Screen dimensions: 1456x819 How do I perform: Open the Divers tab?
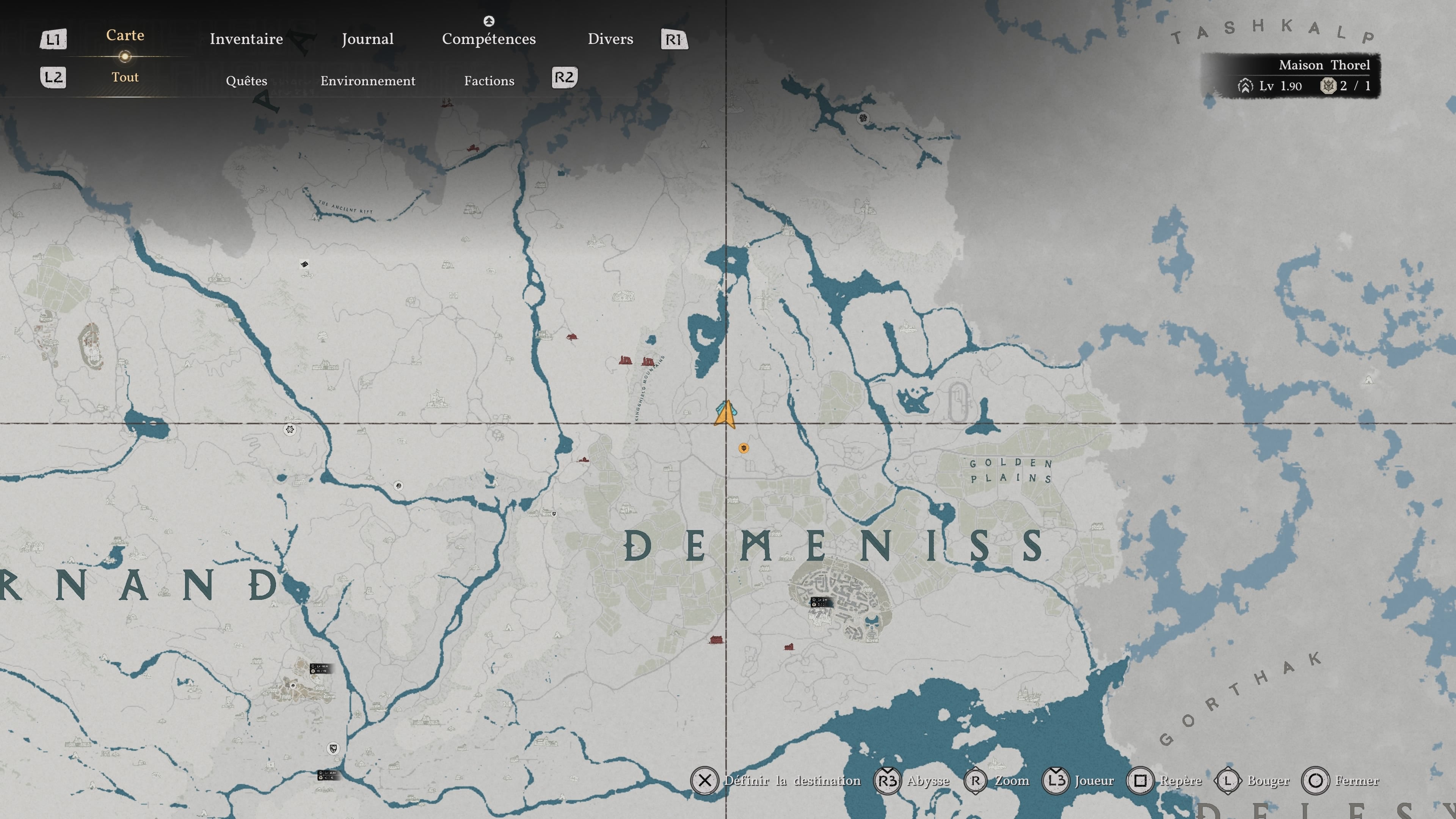610,39
